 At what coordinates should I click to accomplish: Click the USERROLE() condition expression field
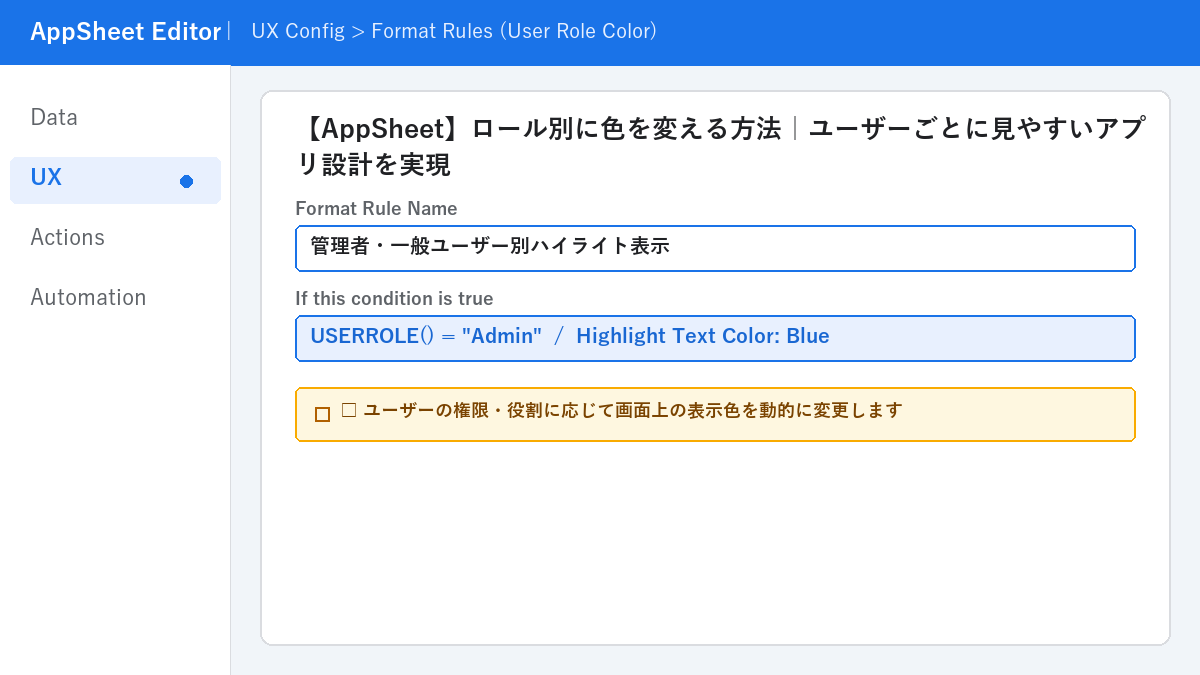[x=715, y=338]
